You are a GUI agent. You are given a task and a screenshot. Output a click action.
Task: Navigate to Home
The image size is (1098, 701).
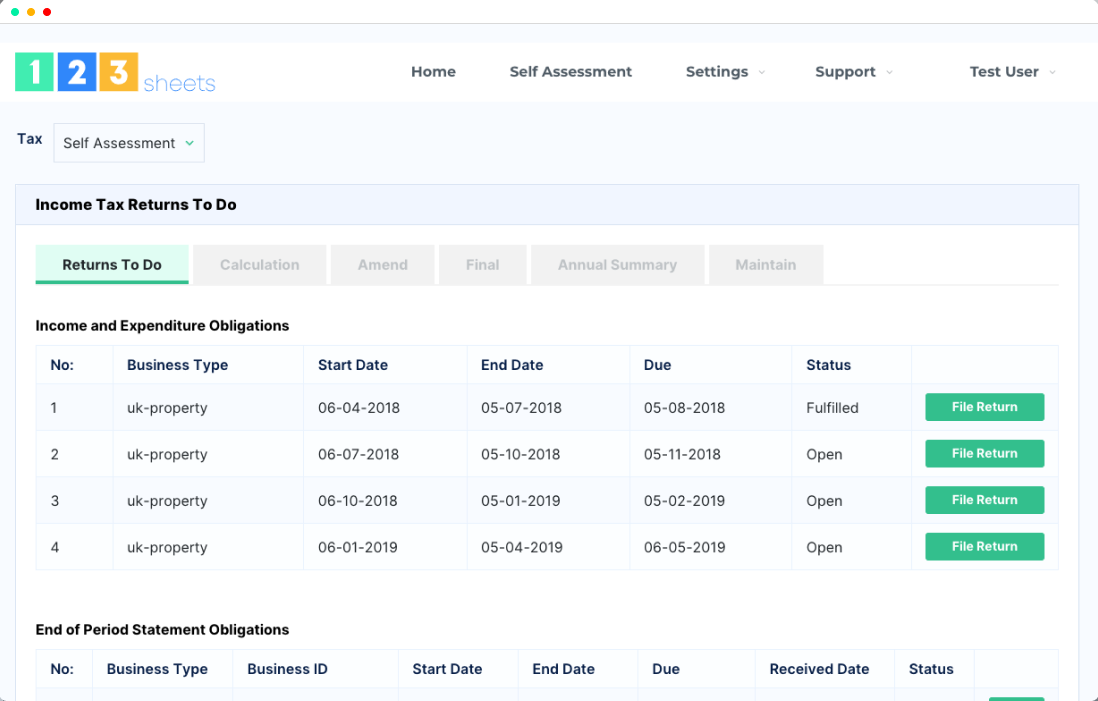click(x=433, y=72)
